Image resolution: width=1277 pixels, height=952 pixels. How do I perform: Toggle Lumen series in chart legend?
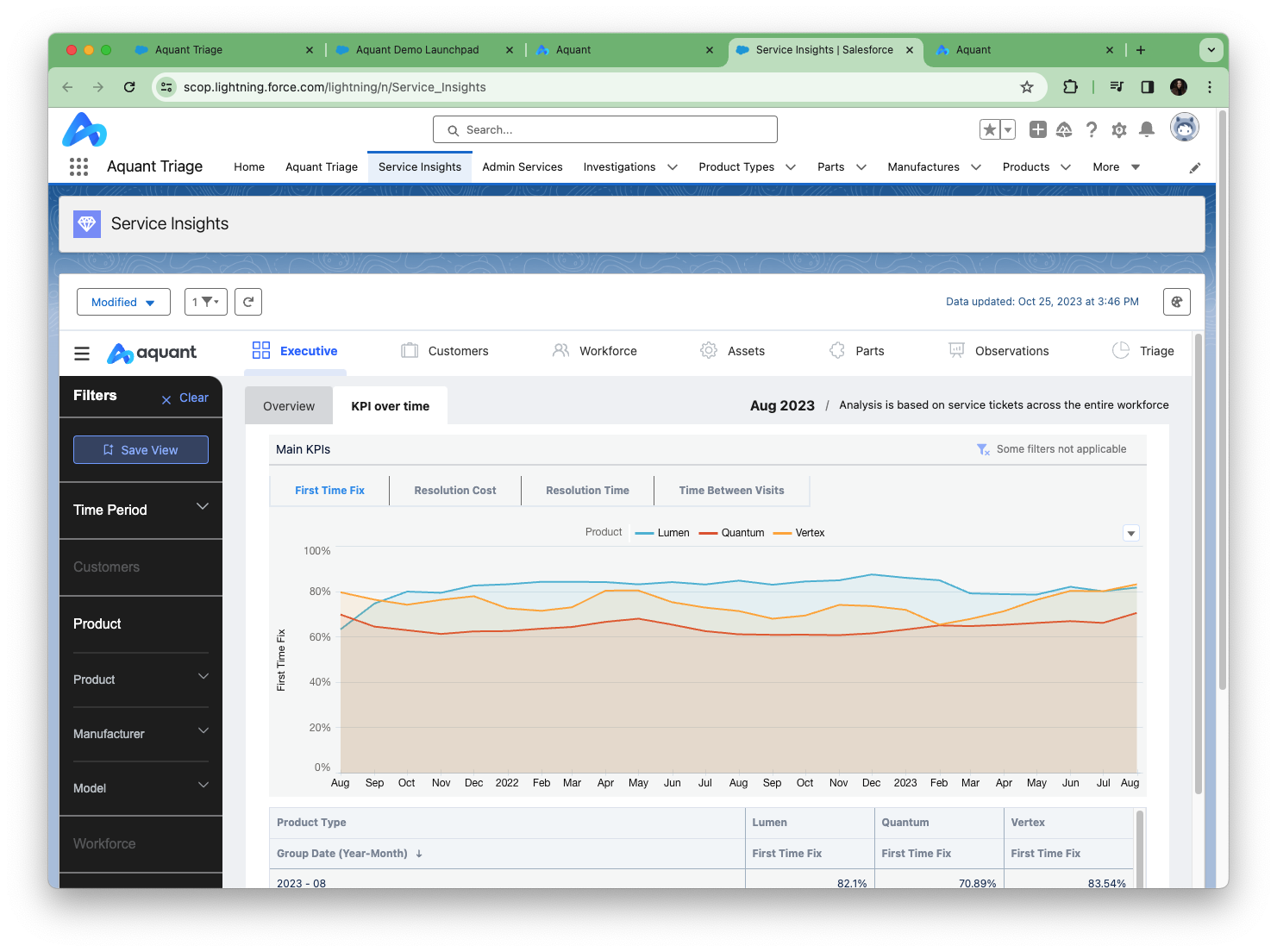click(x=662, y=533)
